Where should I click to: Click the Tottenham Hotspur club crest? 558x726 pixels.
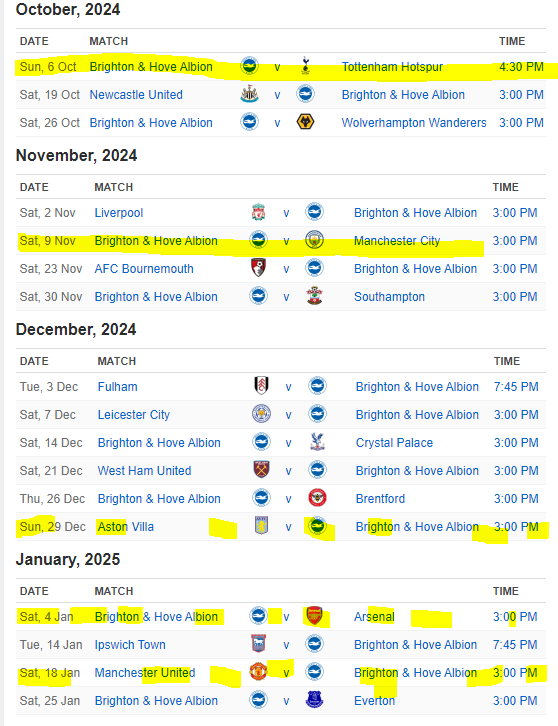pos(305,66)
